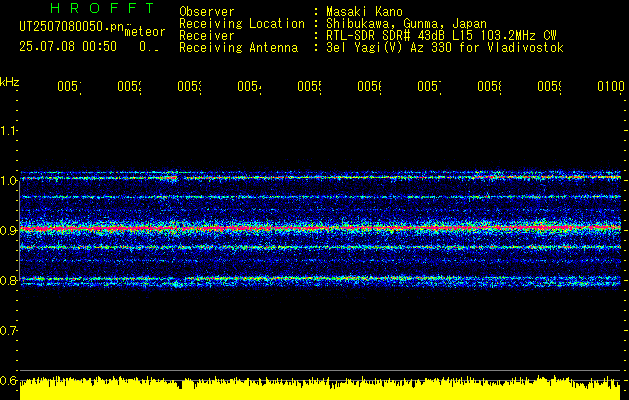Click the RTL-SDR SDR# 43dB receiver details

click(441, 36)
